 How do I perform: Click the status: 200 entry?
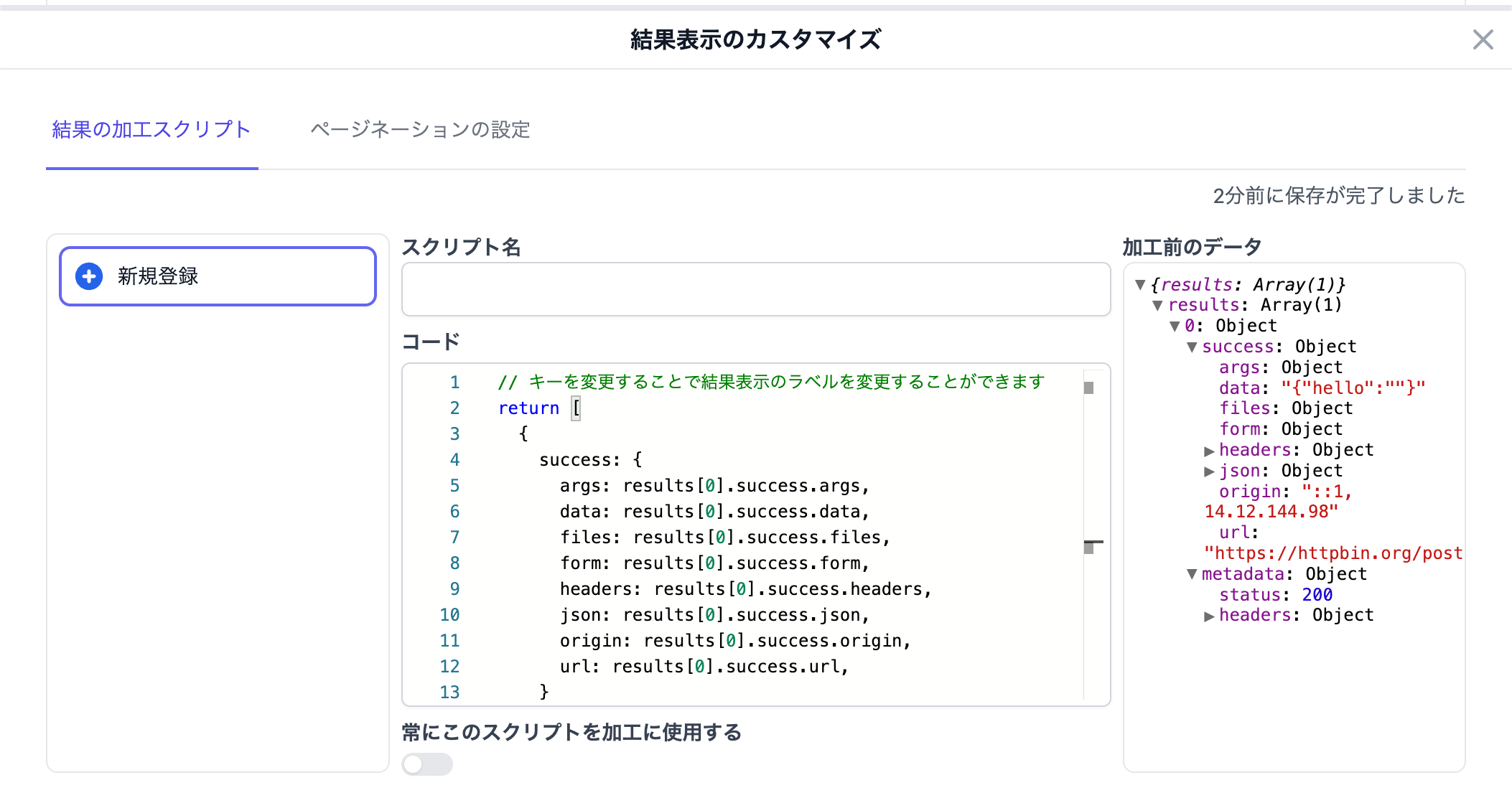[1275, 595]
